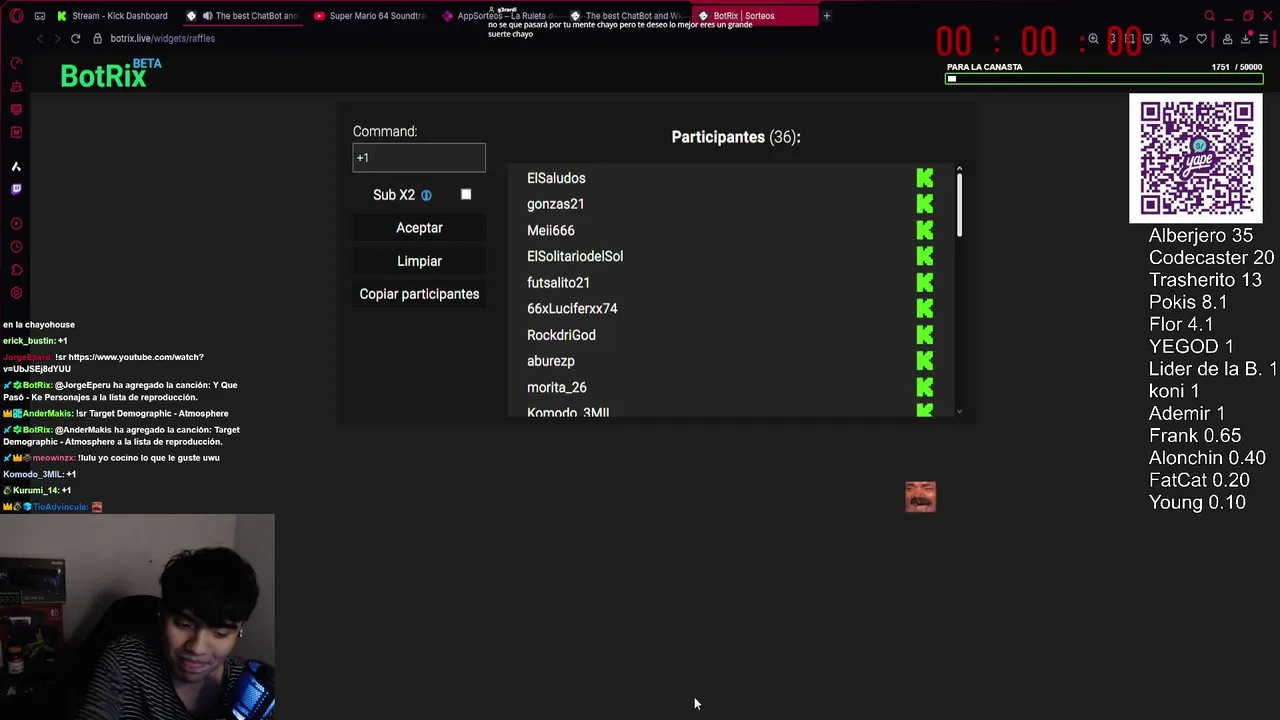Screen dimensions: 1280x720
Task: Switch to Stream - Kick Dashboard tab
Action: pyautogui.click(x=112, y=16)
